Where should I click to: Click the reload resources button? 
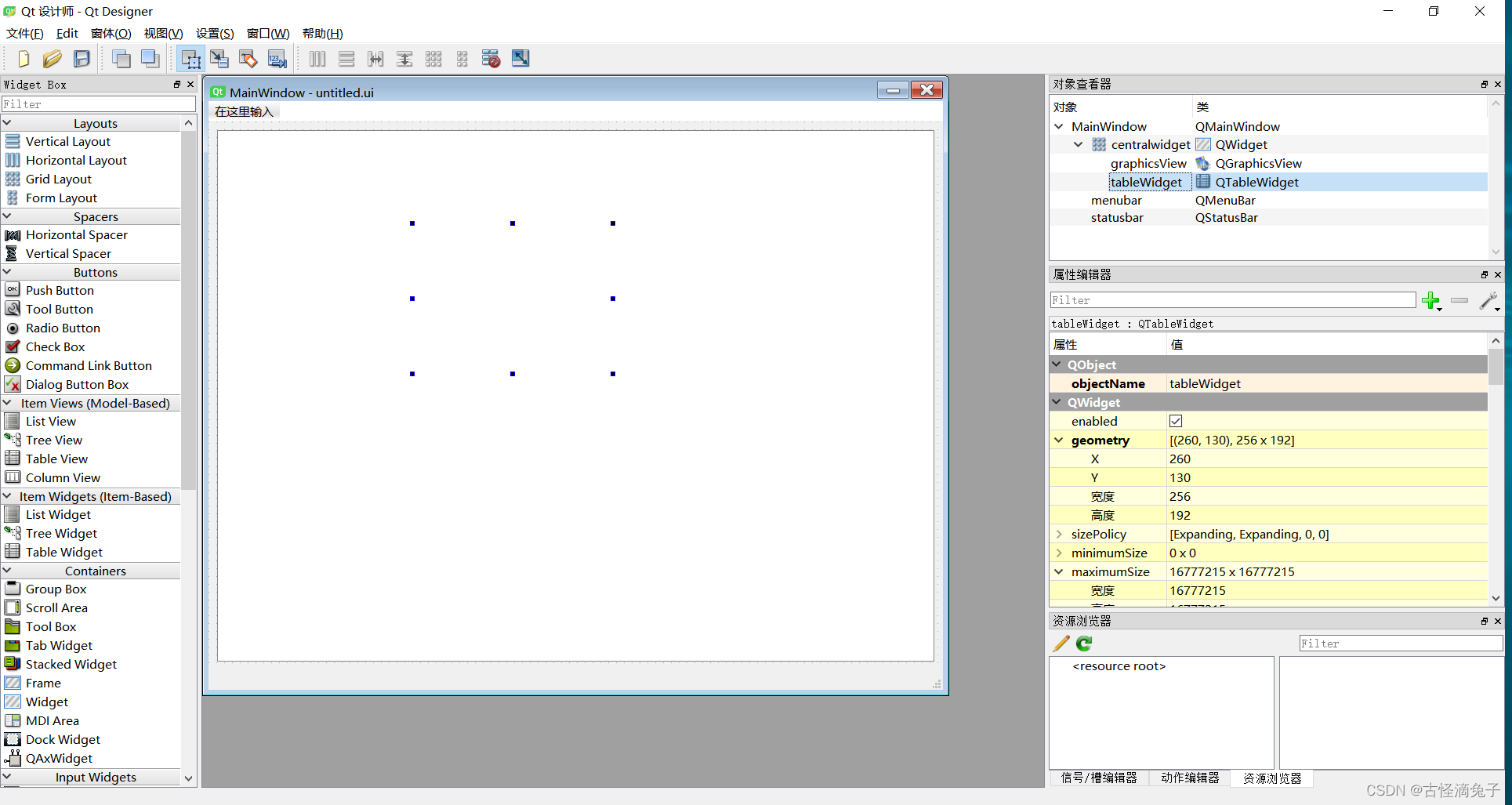pyautogui.click(x=1083, y=643)
